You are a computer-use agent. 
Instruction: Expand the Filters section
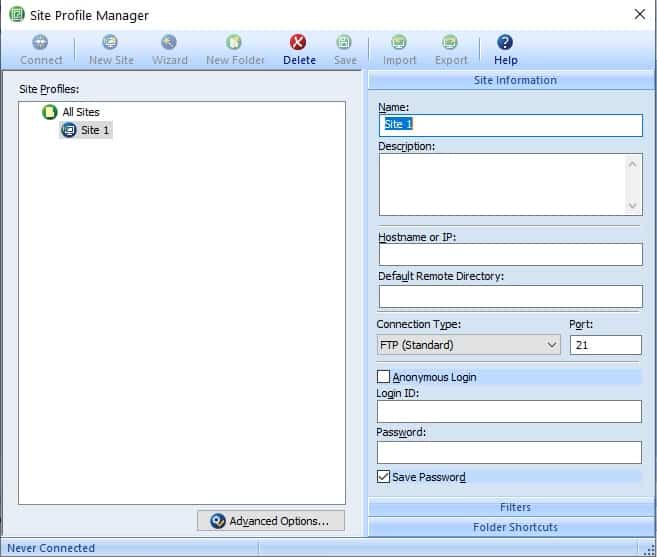[x=511, y=508]
